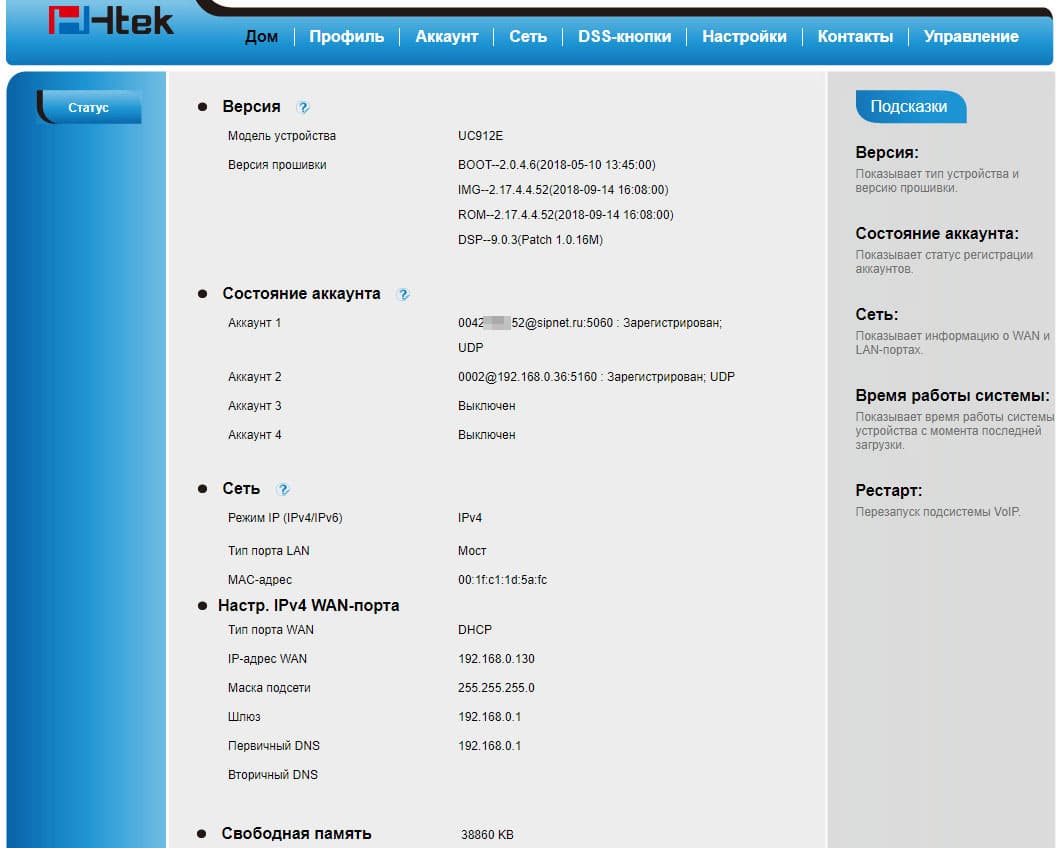This screenshot has width=1061, height=848.
Task: Click the device model value UC912E
Action: click(x=480, y=136)
